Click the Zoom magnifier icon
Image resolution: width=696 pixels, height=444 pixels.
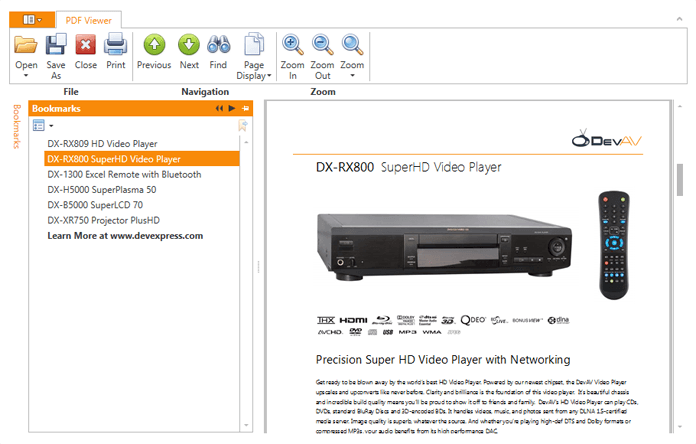click(352, 44)
